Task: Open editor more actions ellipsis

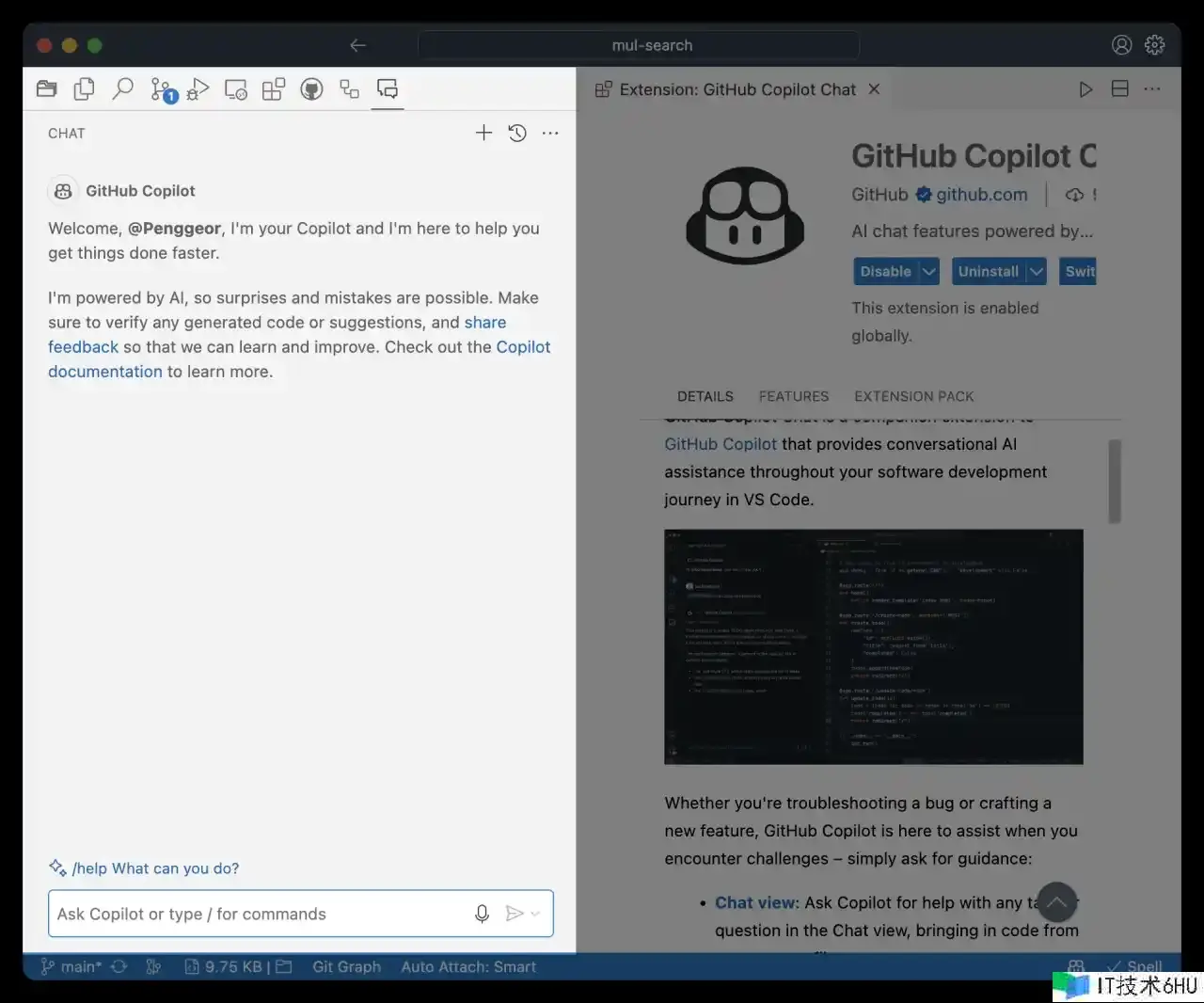Action: tap(1152, 89)
